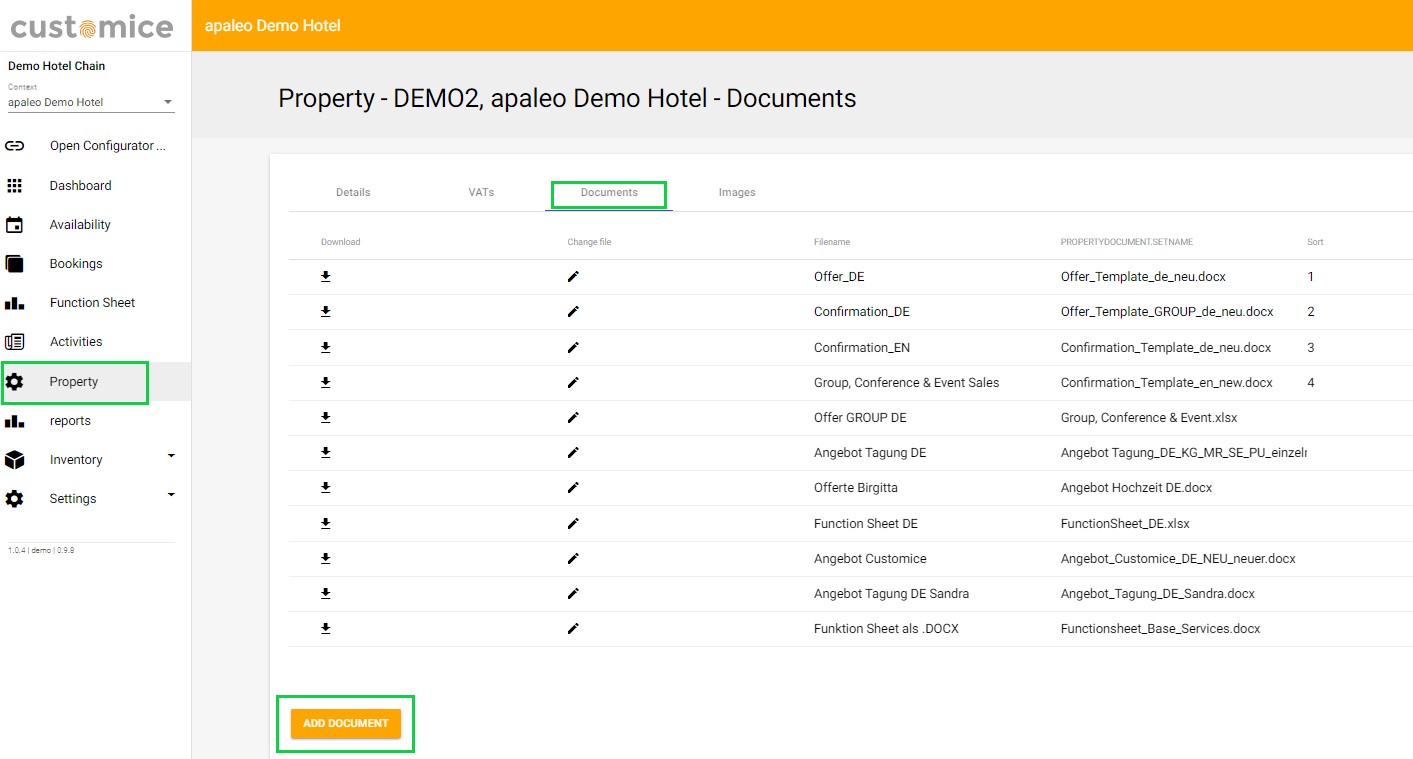The height and width of the screenshot is (759, 1413).
Task: Sort by the Filename column header
Action: (x=832, y=242)
